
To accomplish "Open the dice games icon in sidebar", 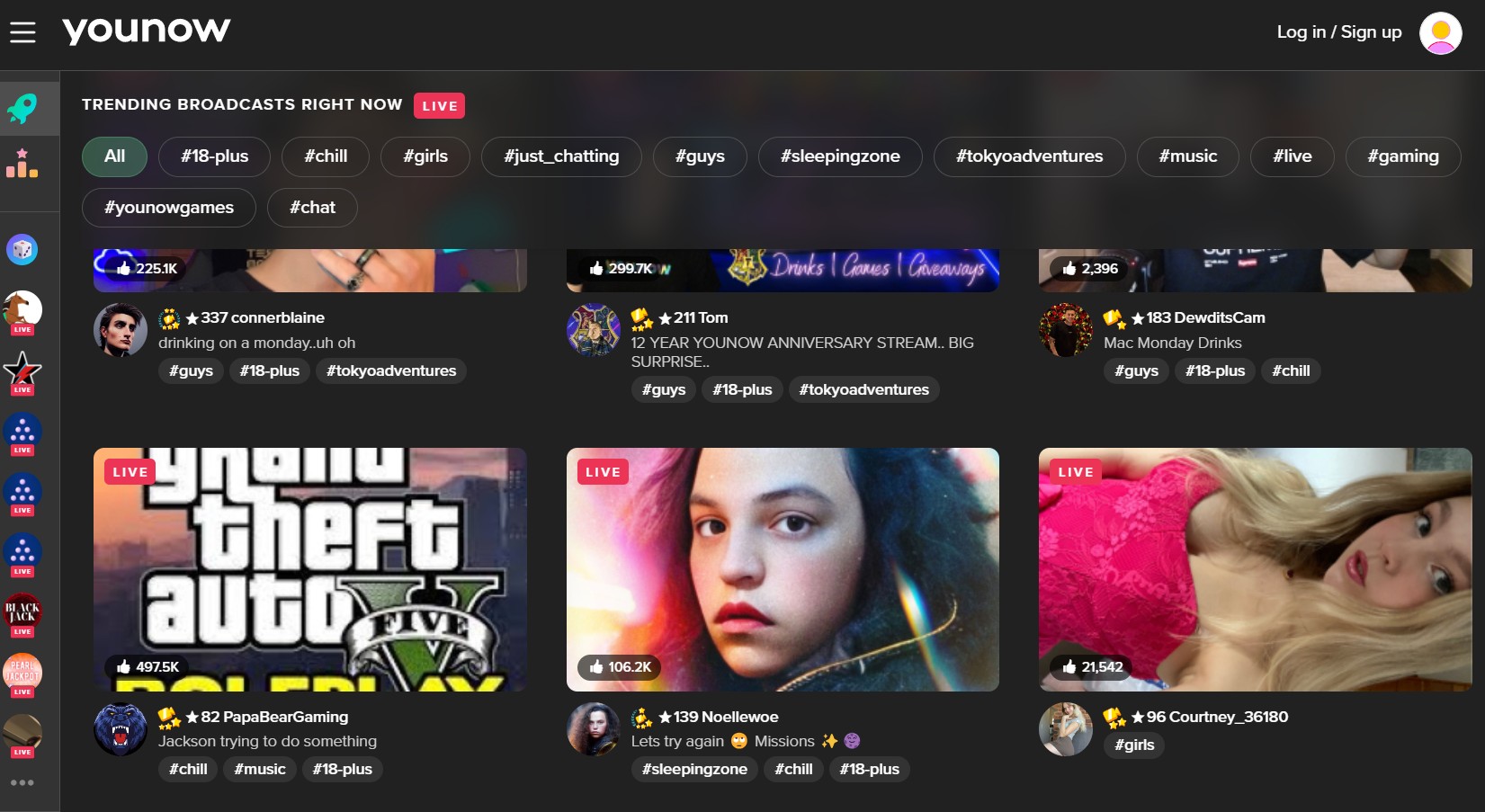I will [22, 249].
